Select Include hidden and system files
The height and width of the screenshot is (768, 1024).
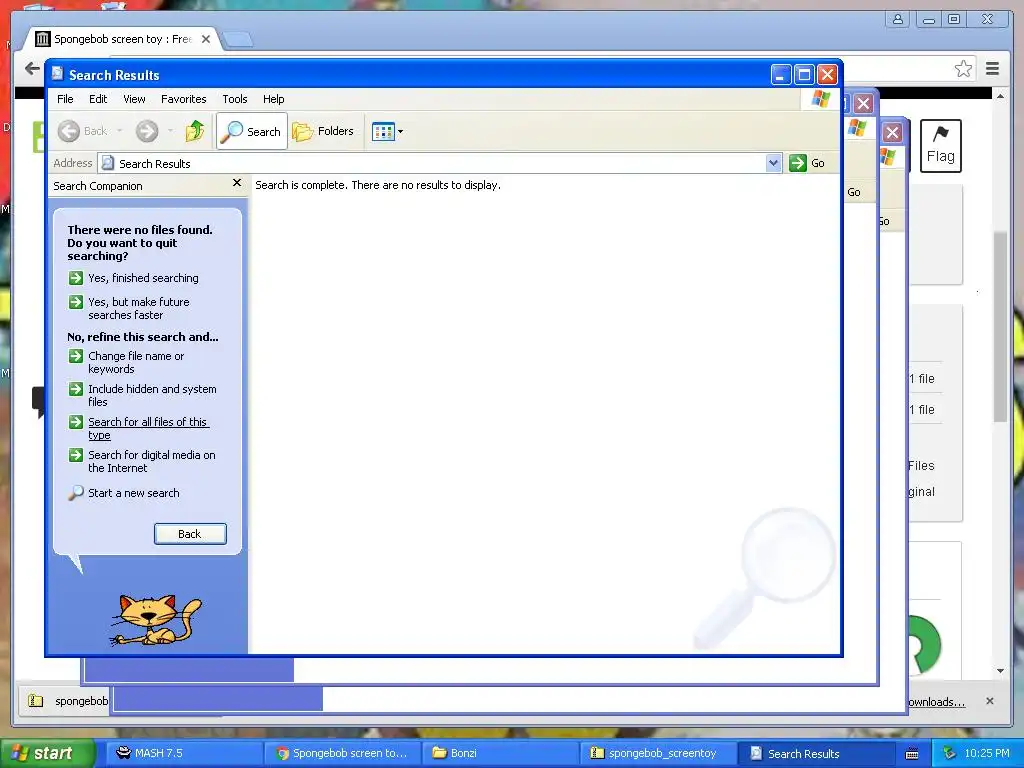coord(152,395)
